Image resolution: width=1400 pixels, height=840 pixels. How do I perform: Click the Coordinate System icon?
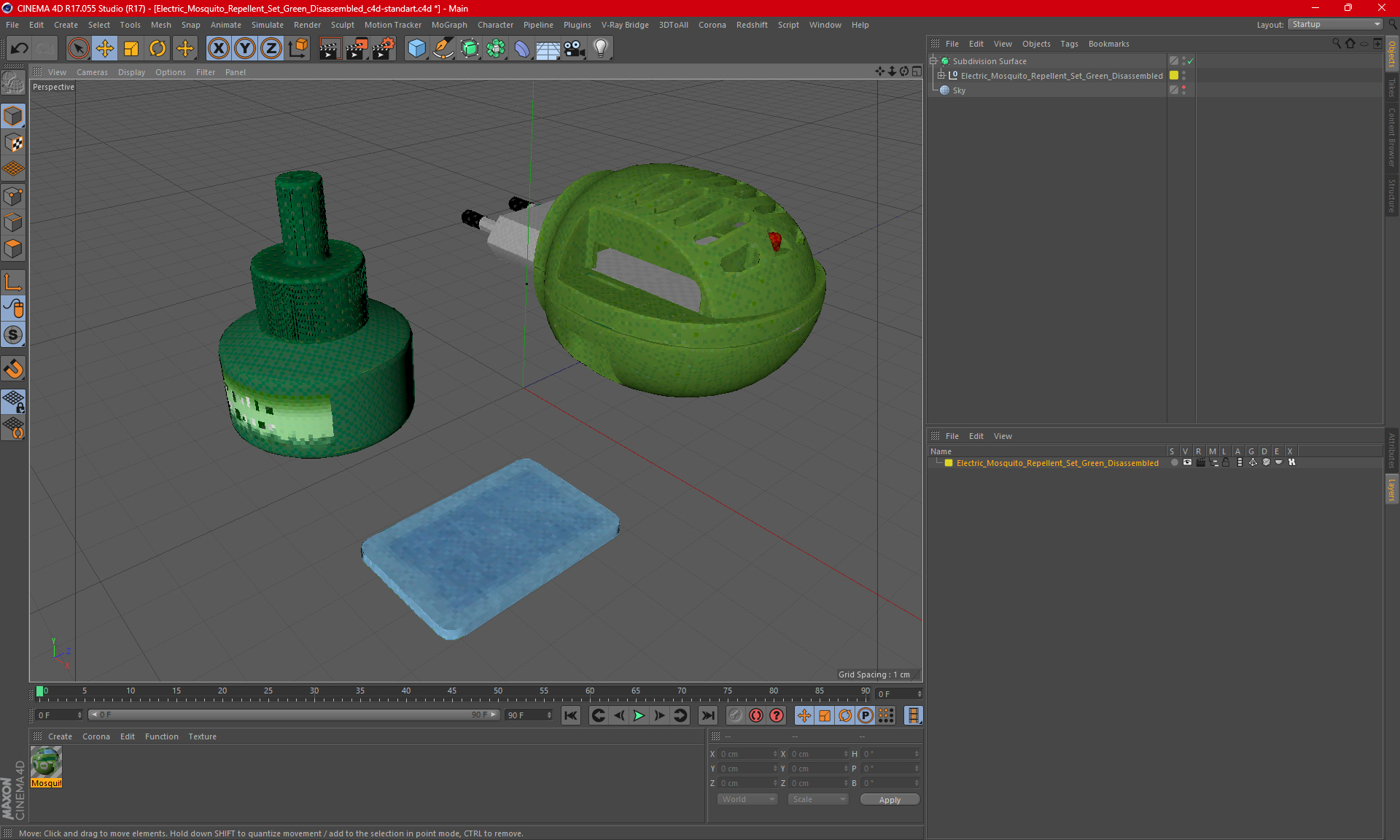[297, 49]
